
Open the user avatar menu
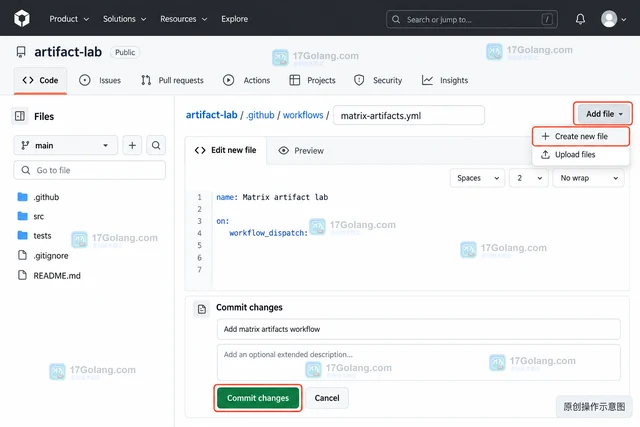coord(609,19)
